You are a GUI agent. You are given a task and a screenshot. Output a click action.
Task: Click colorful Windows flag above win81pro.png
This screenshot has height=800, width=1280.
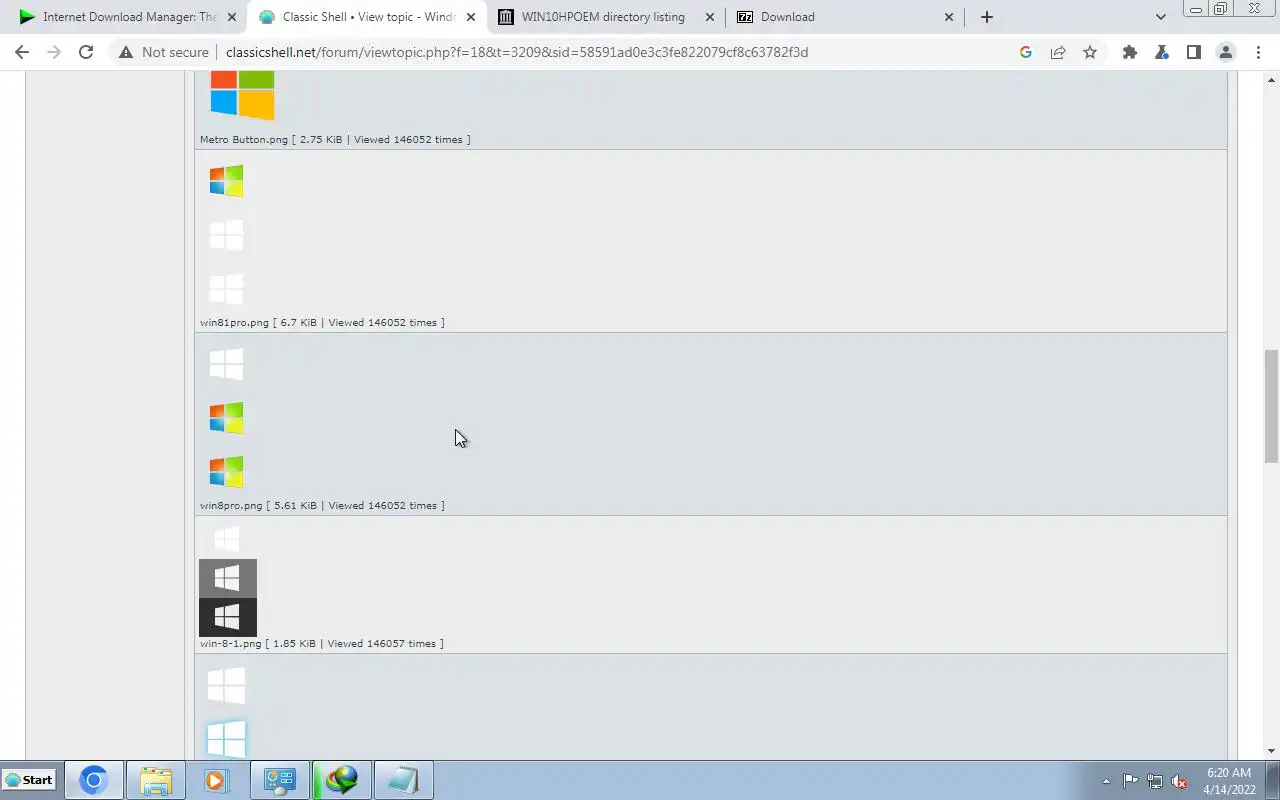(227, 181)
